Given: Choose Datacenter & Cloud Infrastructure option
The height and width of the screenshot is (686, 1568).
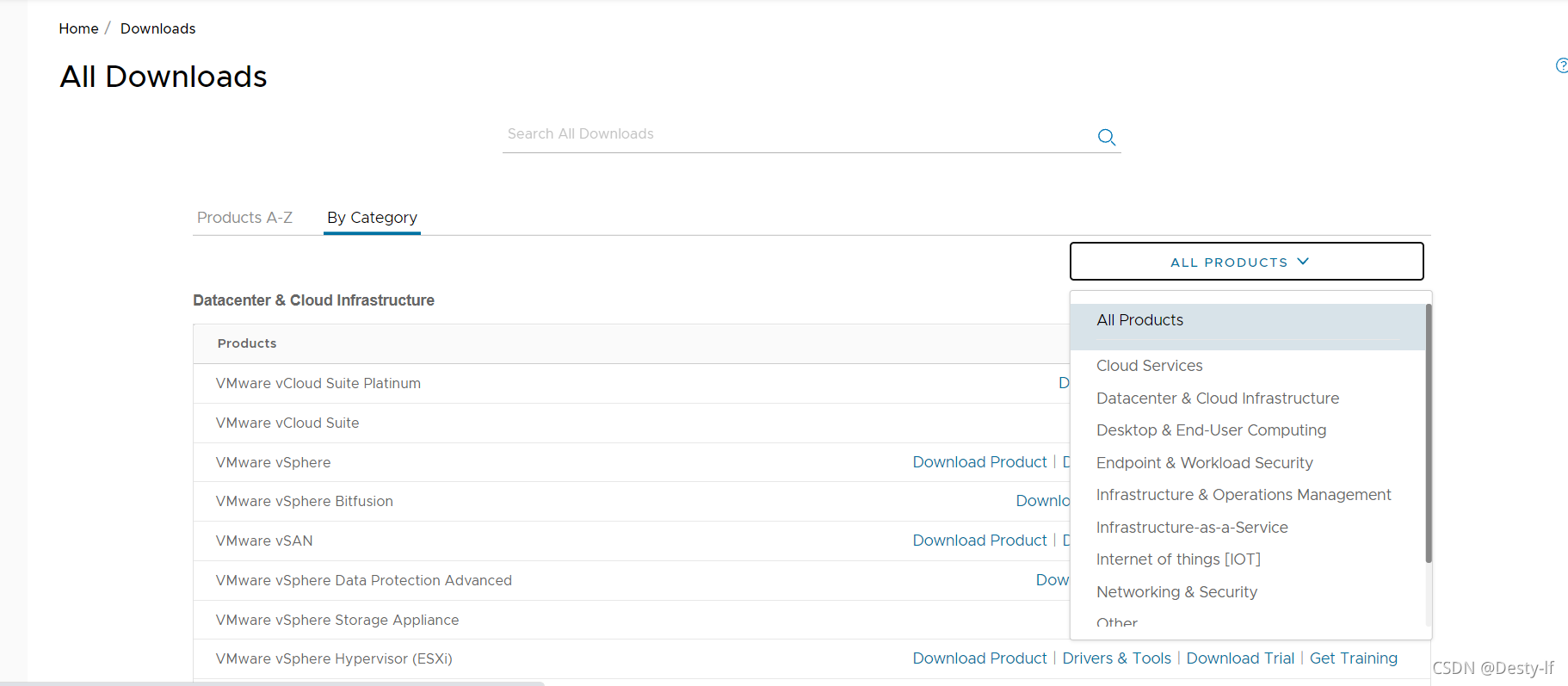Looking at the screenshot, I should (x=1218, y=399).
